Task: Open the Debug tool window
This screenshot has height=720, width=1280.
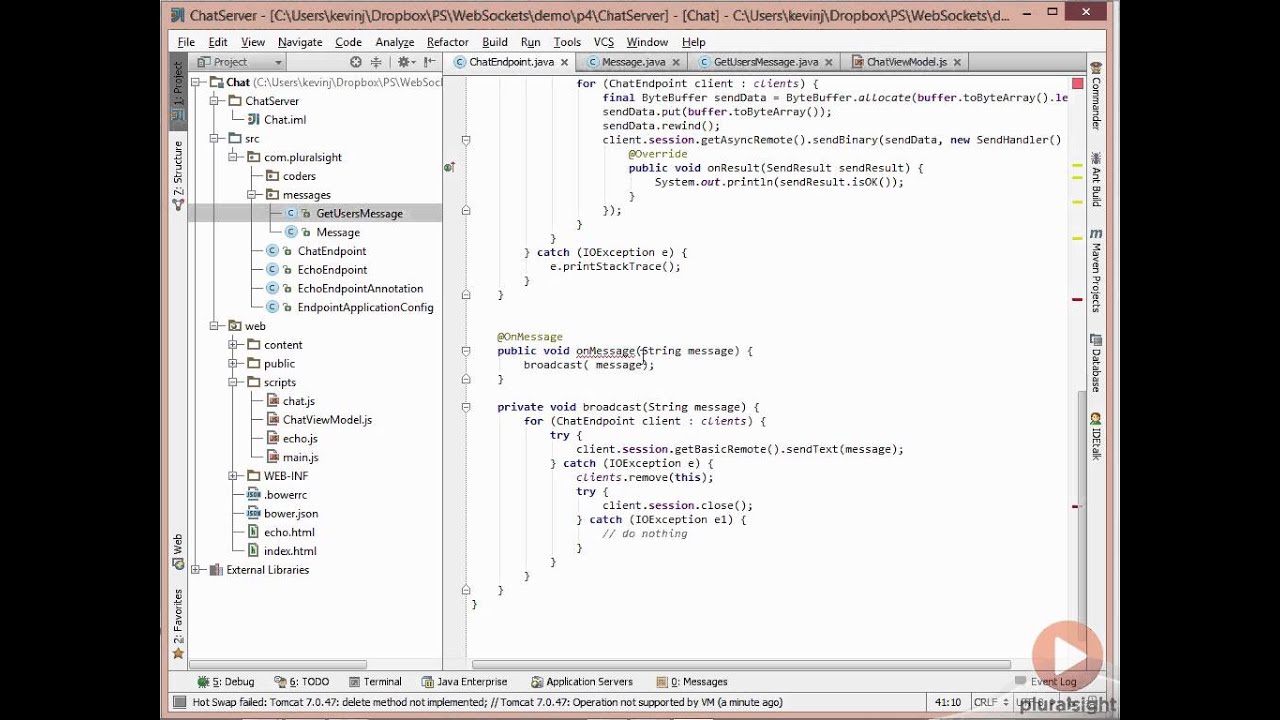Action: click(x=226, y=682)
